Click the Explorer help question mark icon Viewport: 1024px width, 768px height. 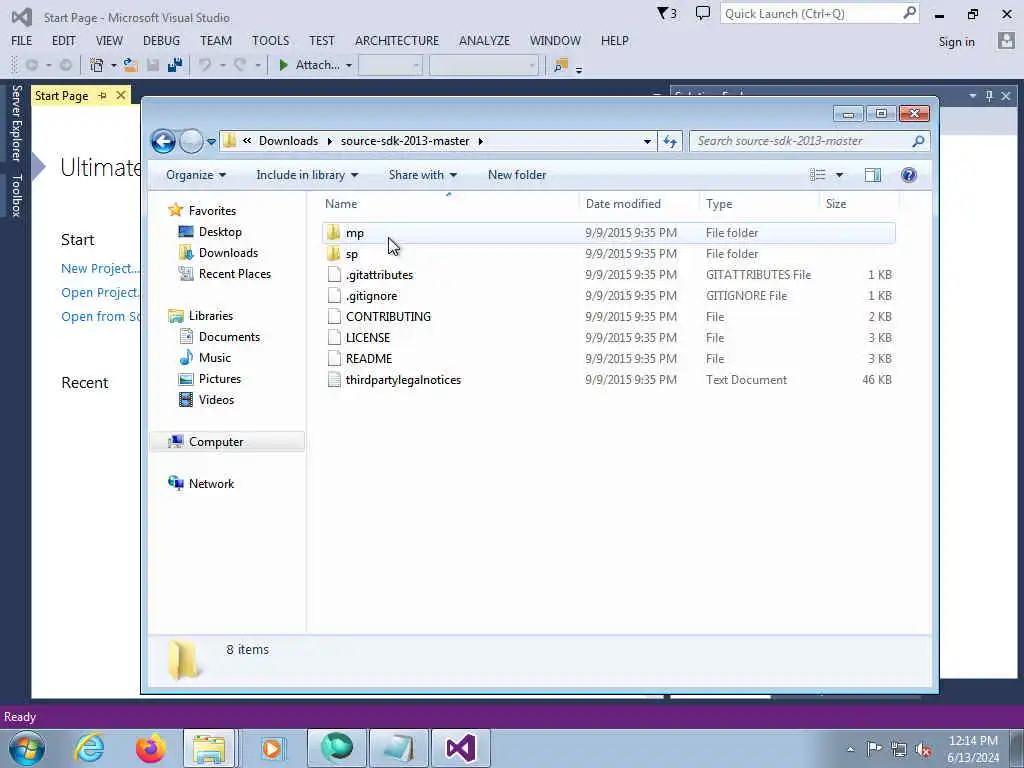click(908, 175)
